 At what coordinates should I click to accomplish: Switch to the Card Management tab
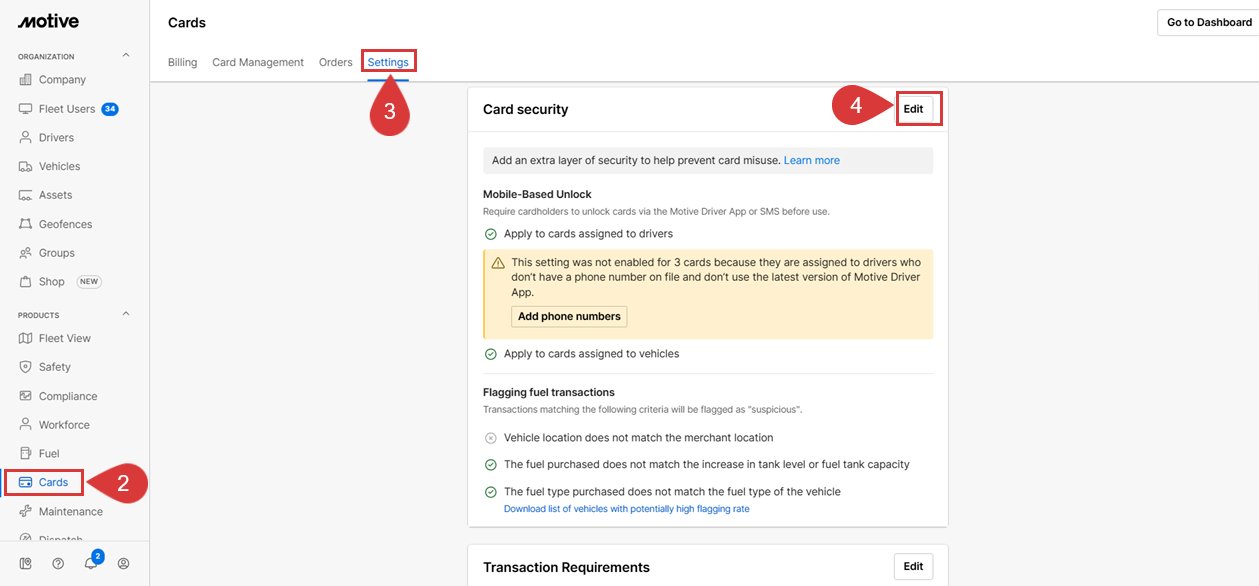pyautogui.click(x=258, y=62)
